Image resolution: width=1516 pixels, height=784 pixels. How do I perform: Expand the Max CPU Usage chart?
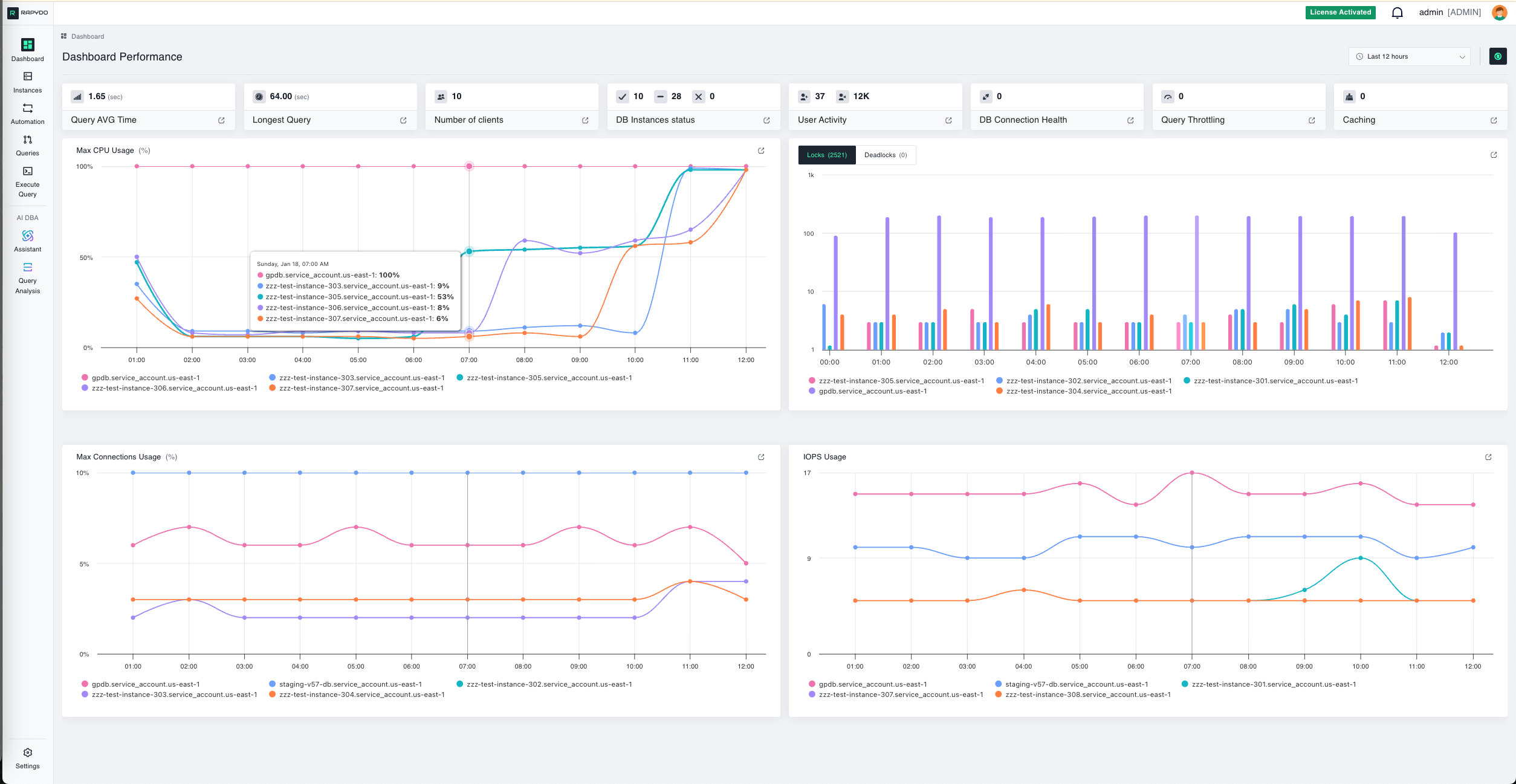pyautogui.click(x=761, y=150)
